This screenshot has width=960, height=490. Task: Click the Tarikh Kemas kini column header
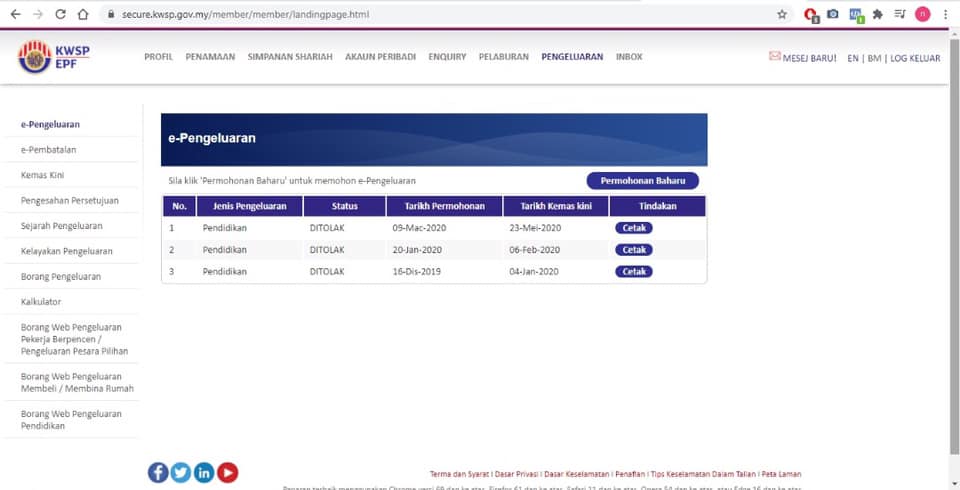tap(556, 206)
